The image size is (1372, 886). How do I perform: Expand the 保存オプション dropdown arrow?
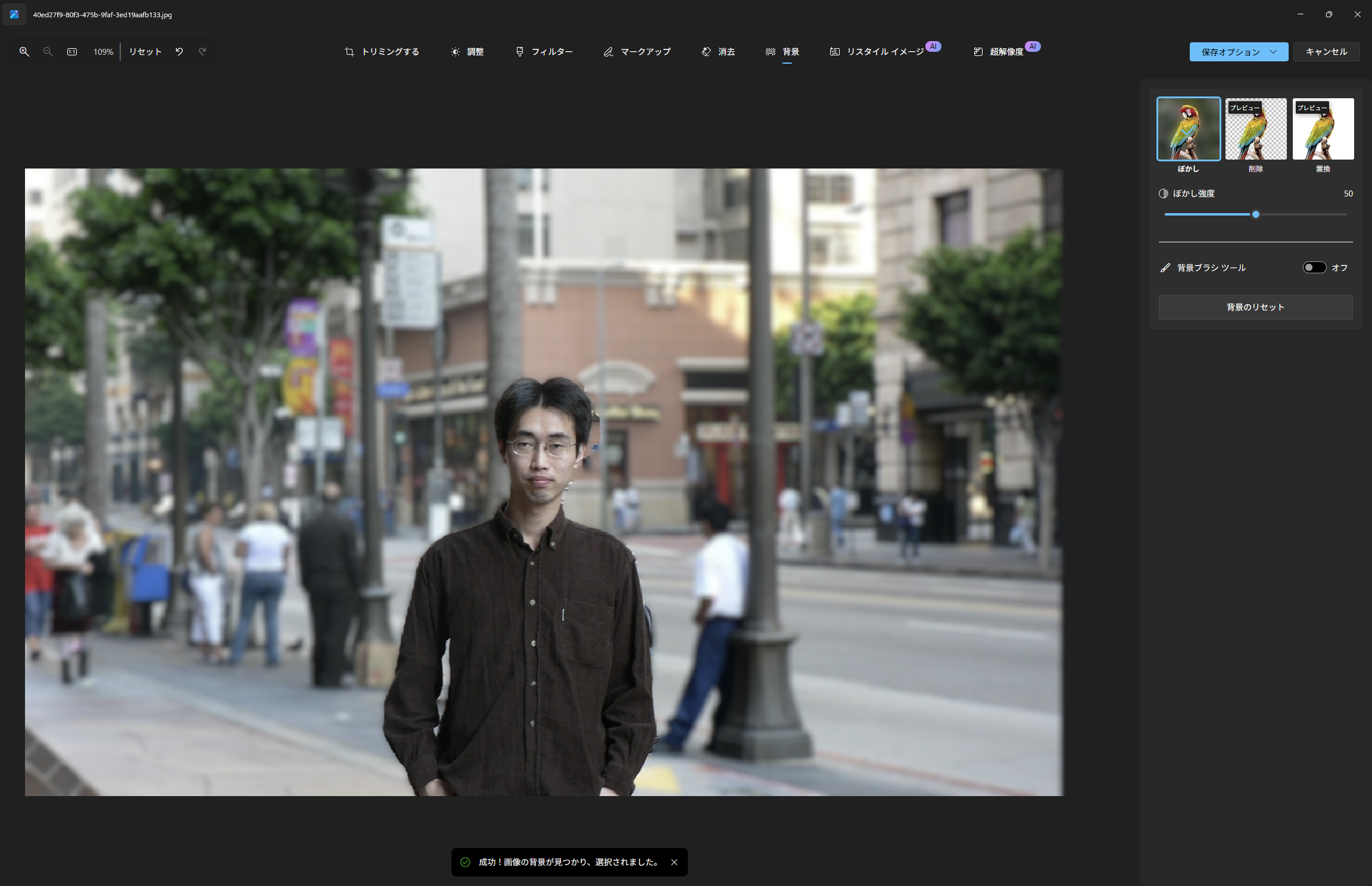[1273, 52]
